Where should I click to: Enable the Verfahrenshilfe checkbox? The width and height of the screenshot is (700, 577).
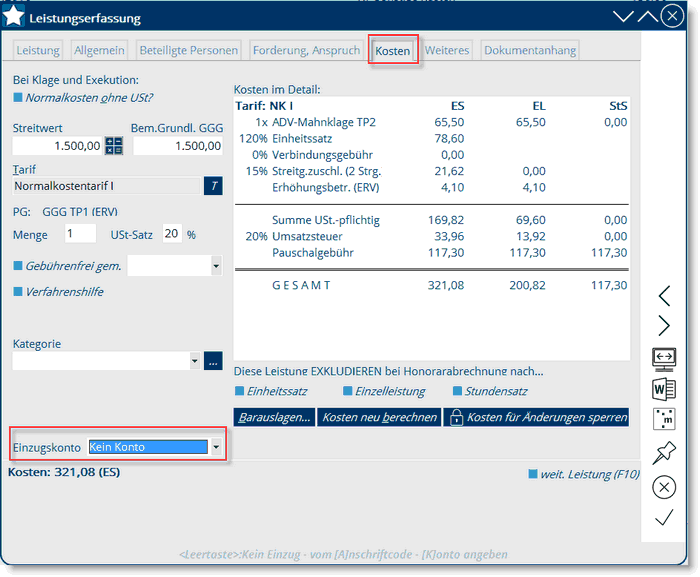click(x=18, y=291)
